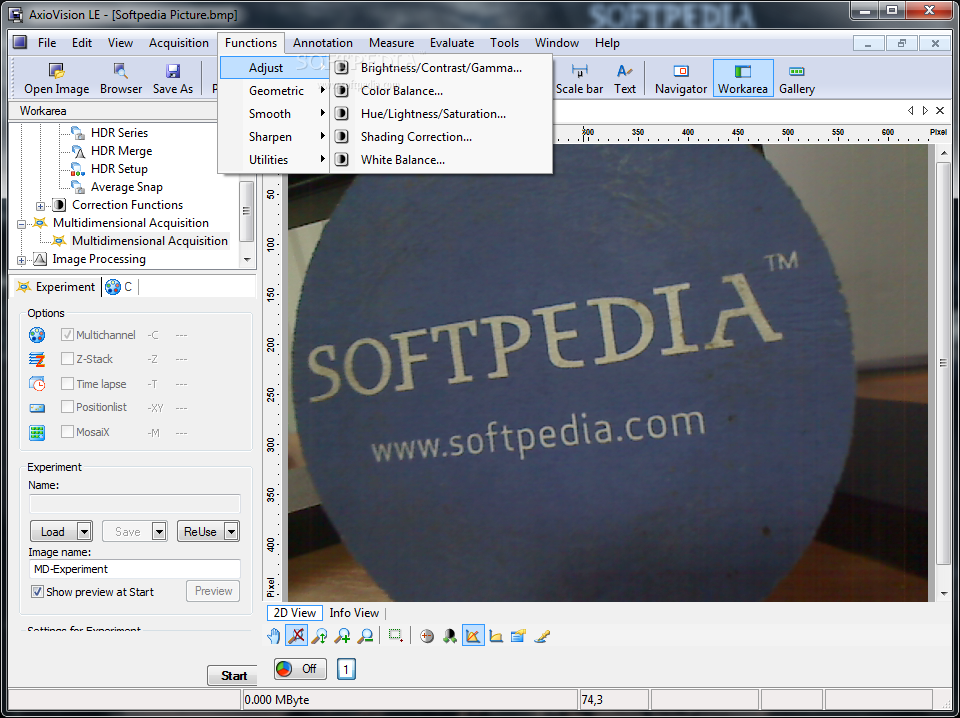The image size is (960, 718).
Task: Click magnifier with vertical arrow icon
Action: (319, 637)
